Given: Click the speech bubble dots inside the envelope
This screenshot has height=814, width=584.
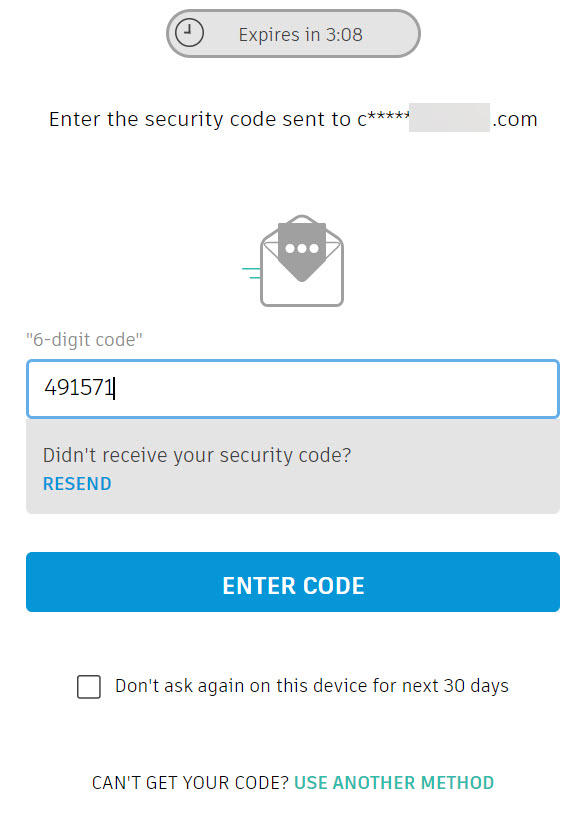Looking at the screenshot, I should (x=302, y=249).
